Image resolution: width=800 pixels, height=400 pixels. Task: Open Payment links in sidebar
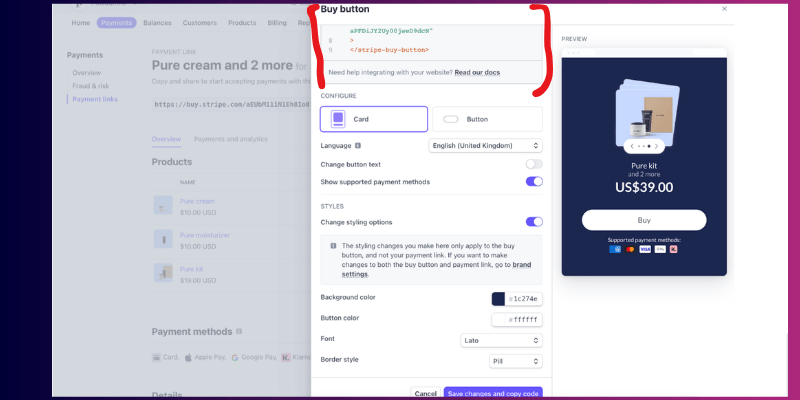click(x=95, y=99)
